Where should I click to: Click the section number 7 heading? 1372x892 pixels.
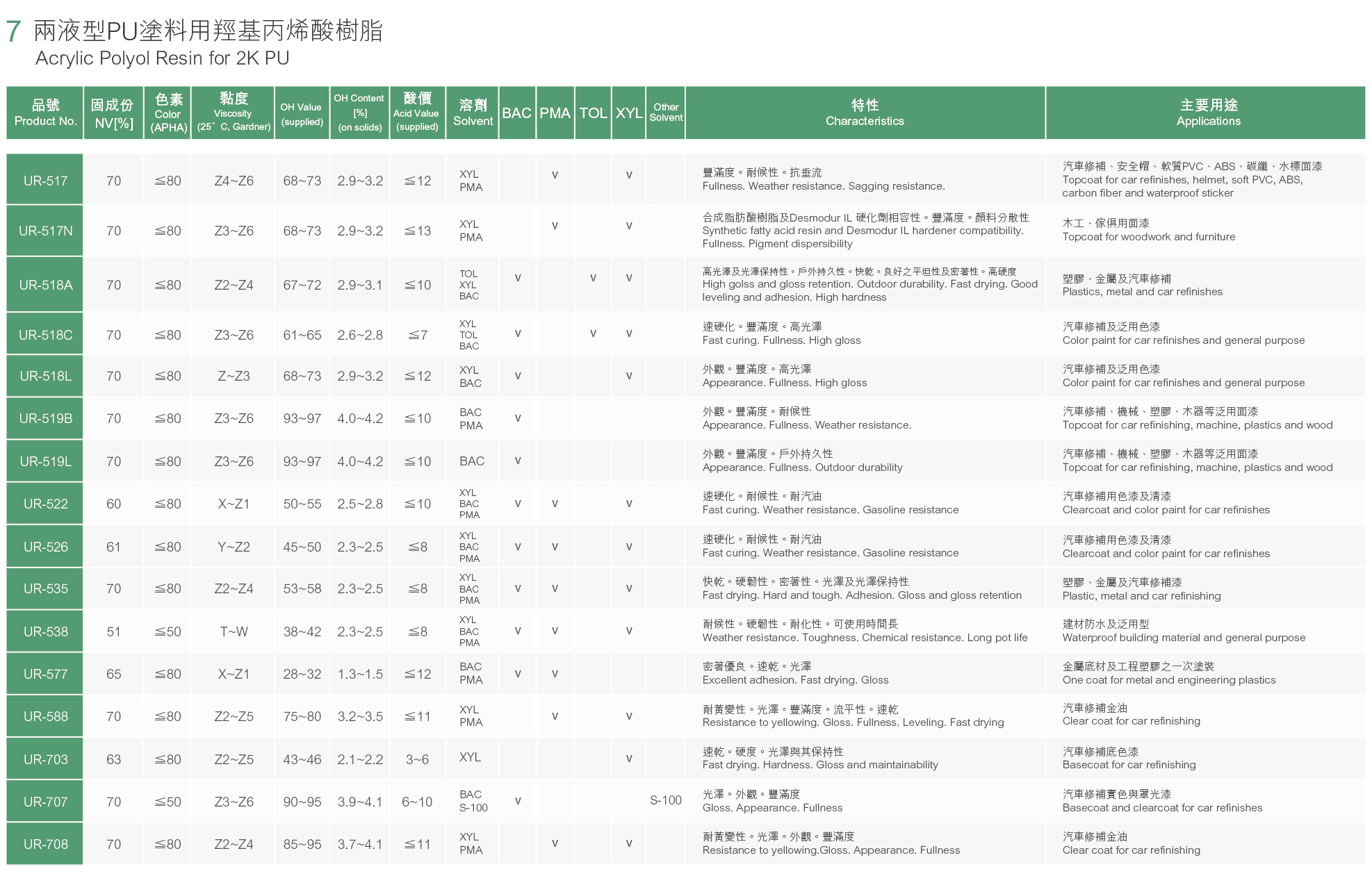click(13, 32)
